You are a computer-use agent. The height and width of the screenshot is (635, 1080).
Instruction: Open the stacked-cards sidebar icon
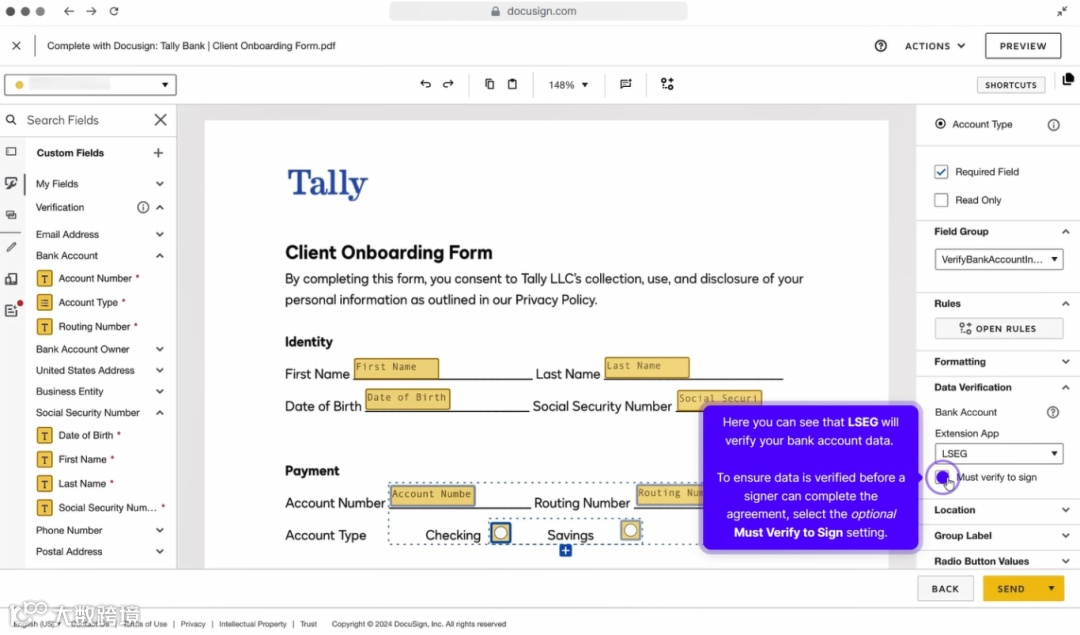[x=11, y=215]
